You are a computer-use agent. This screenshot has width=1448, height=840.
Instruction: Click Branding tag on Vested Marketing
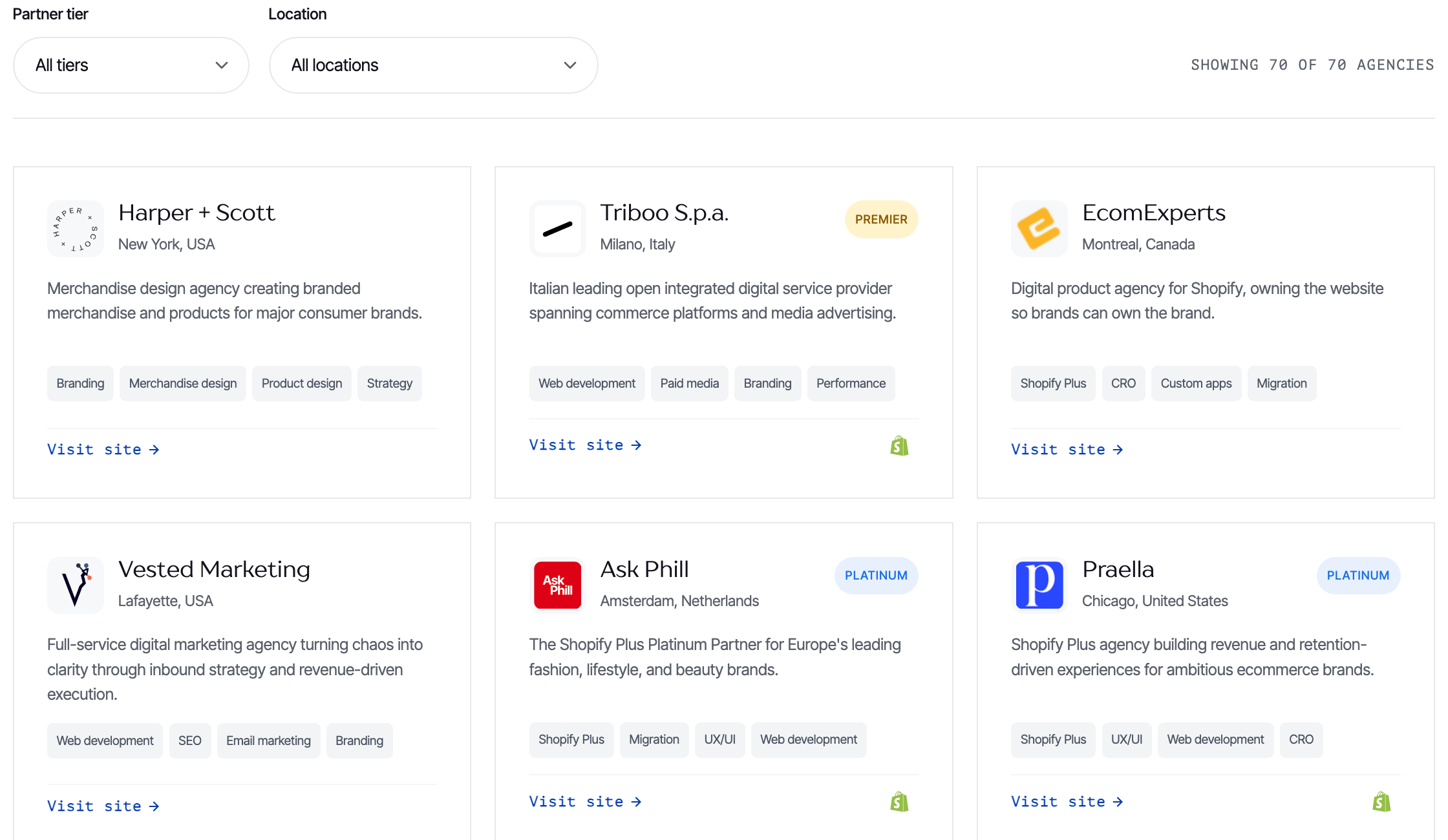click(359, 741)
